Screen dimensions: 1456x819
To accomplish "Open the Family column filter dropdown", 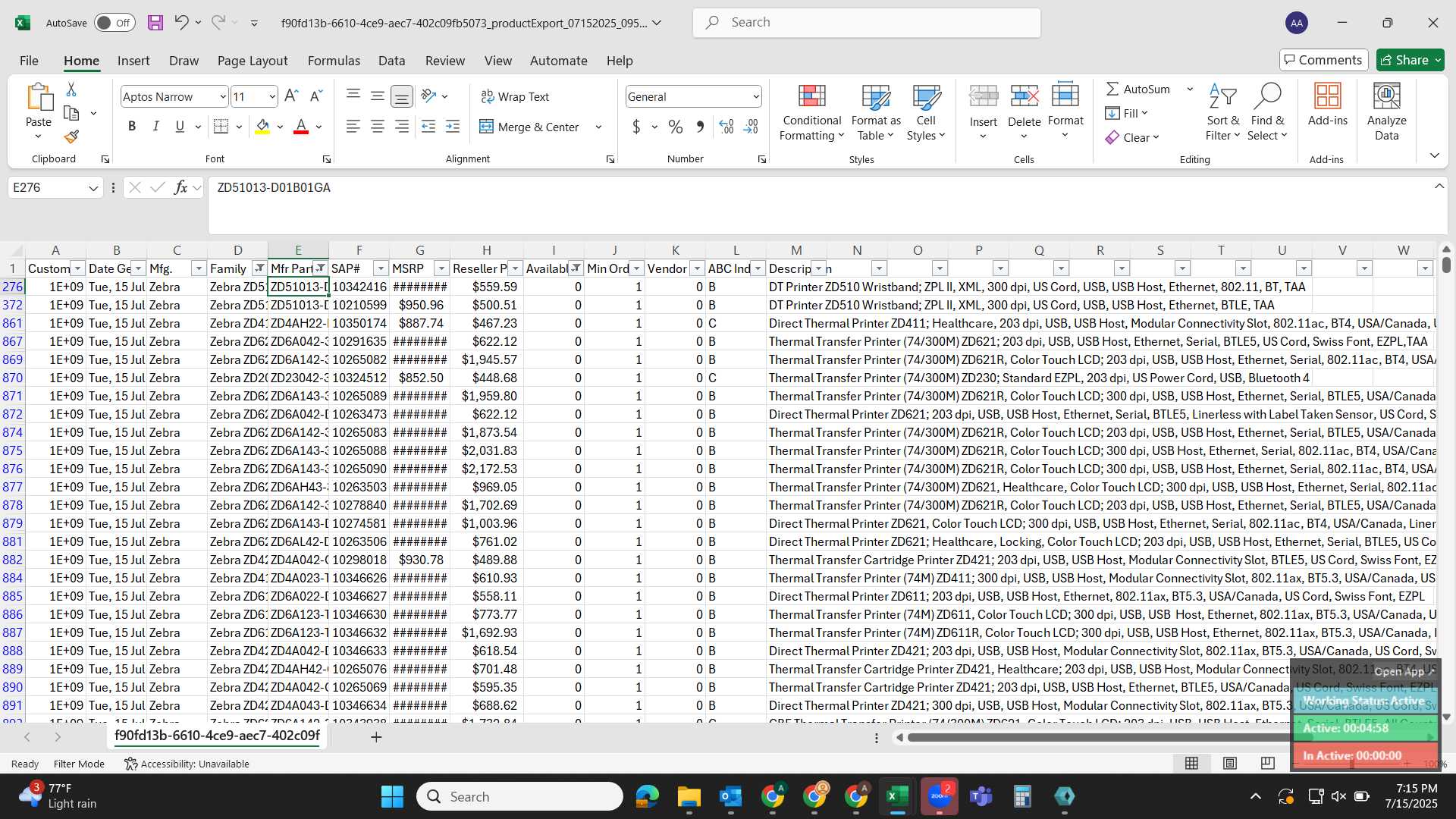I will 259,268.
